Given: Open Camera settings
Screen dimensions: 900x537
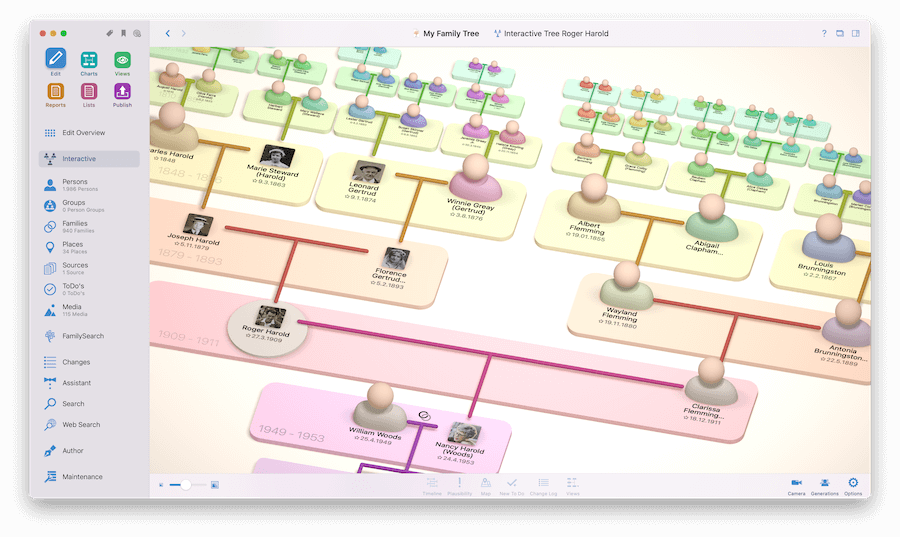Looking at the screenshot, I should 796,486.
